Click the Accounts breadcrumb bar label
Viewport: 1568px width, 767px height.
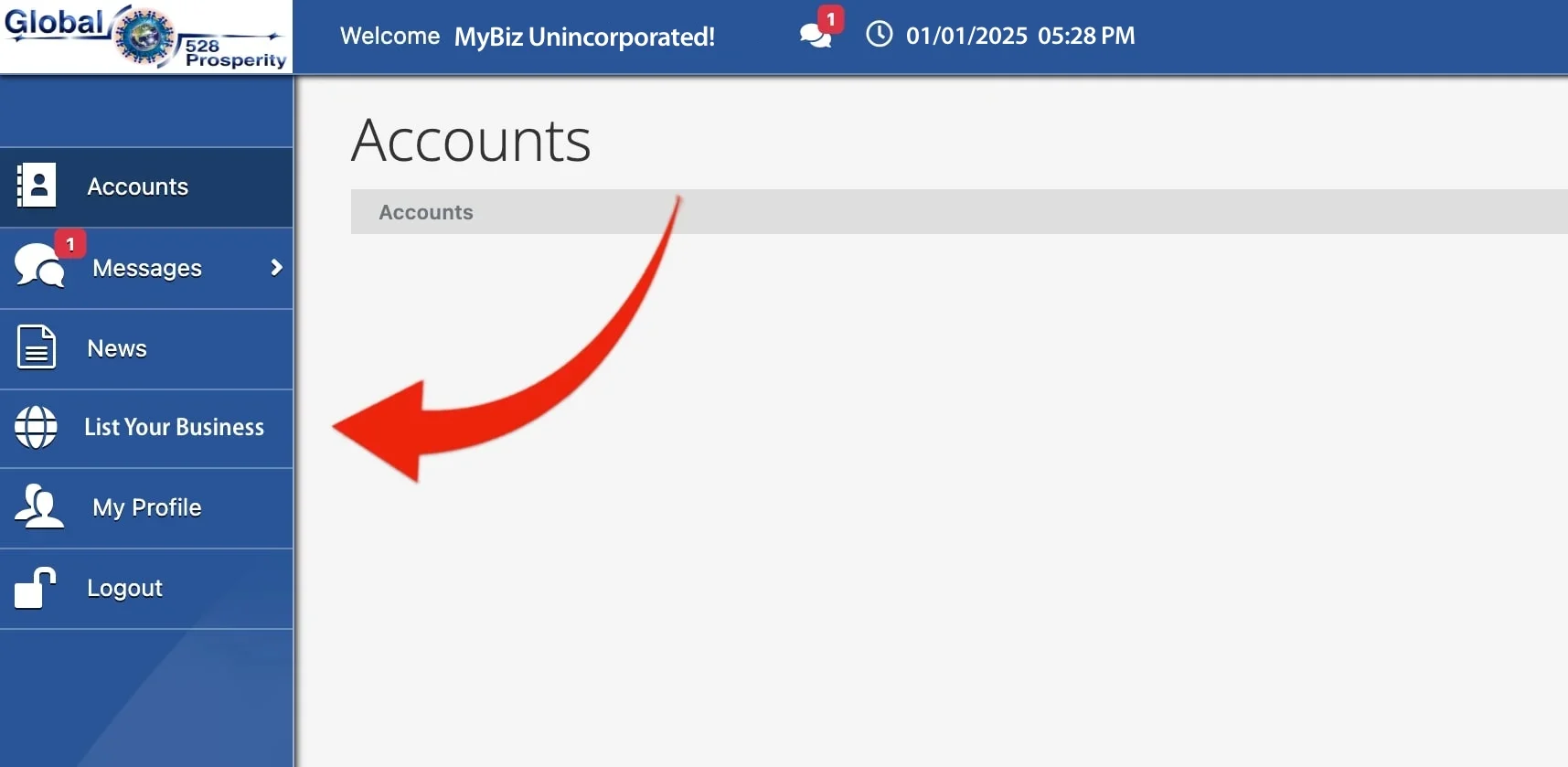click(x=426, y=212)
